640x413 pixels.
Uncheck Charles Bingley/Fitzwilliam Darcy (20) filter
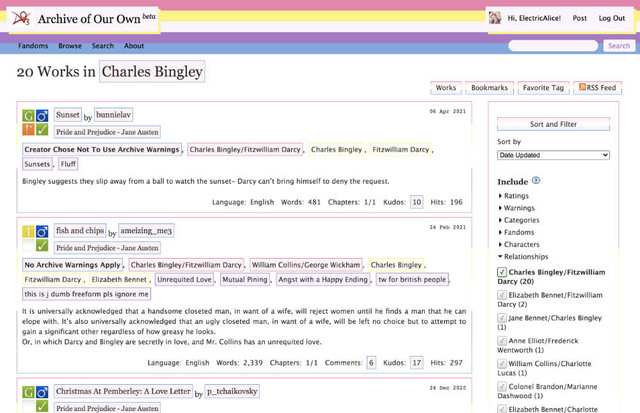point(502,272)
